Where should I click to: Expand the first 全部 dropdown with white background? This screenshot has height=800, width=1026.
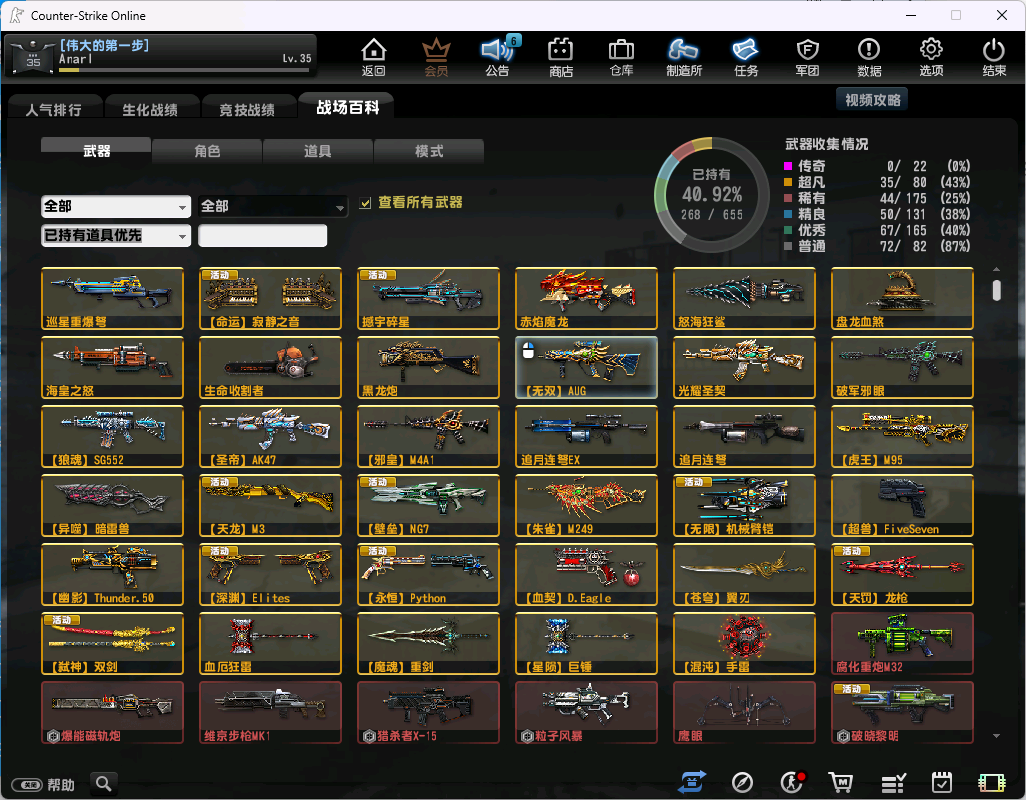[x=116, y=207]
